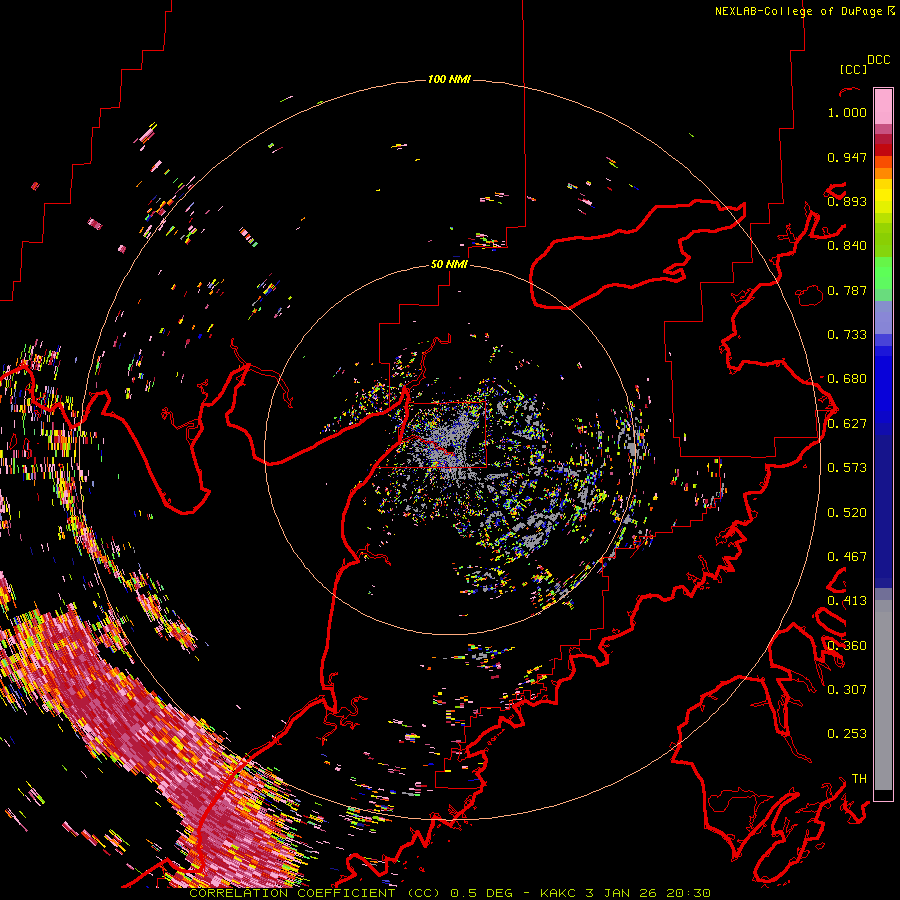Select the 0.733 legend value
The width and height of the screenshot is (900, 900).
(x=847, y=335)
